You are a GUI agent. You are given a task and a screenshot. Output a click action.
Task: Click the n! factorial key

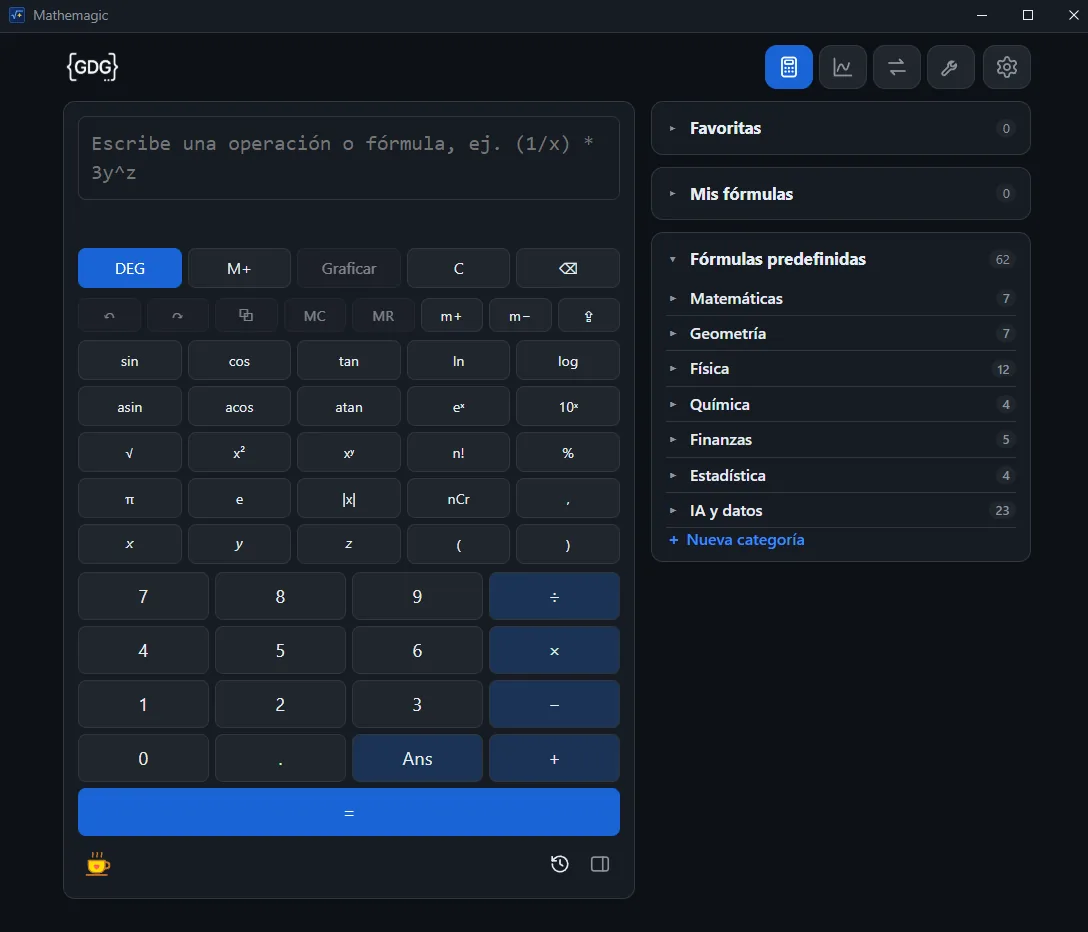458,452
